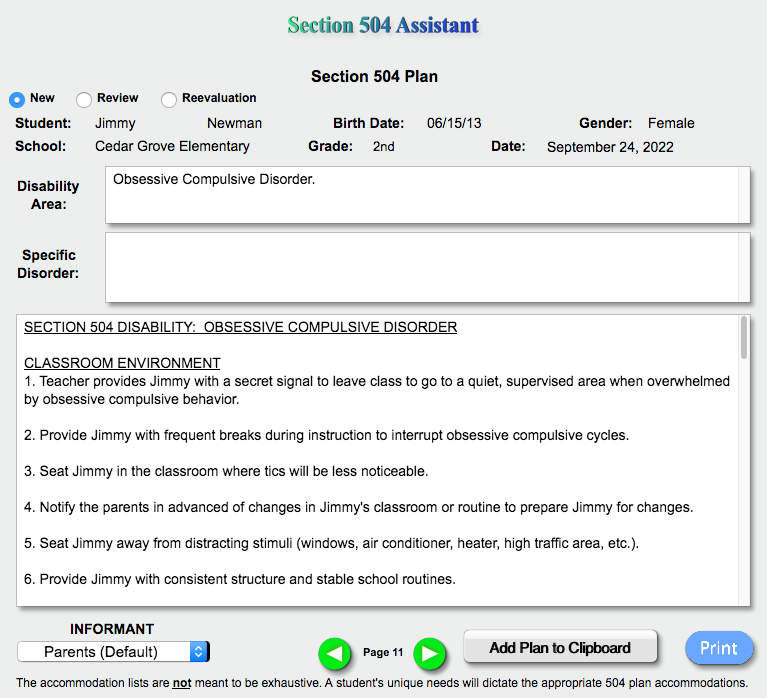
Task: Click Add Plan to Clipboard button
Action: tap(560, 647)
